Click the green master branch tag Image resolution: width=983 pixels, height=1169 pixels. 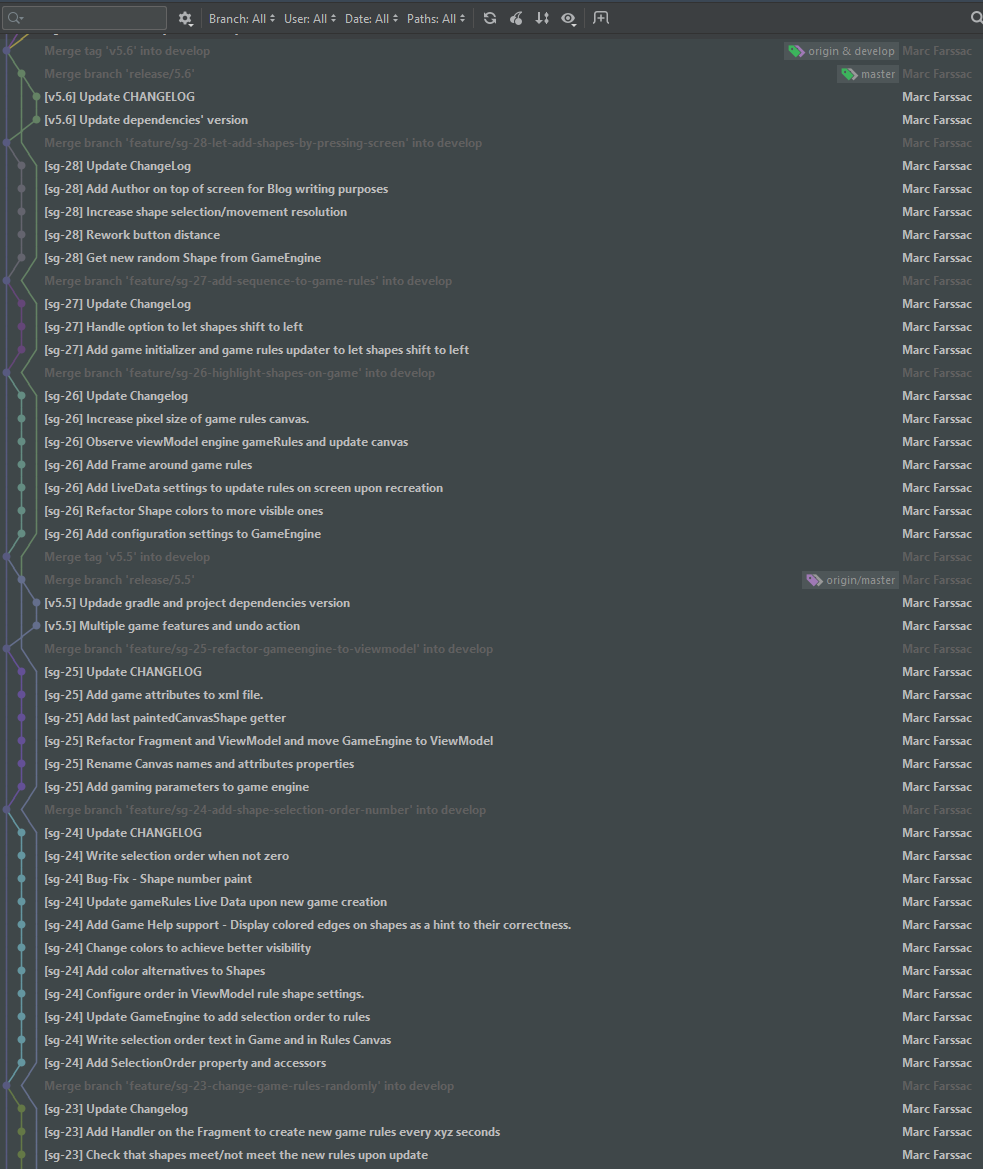click(x=867, y=74)
